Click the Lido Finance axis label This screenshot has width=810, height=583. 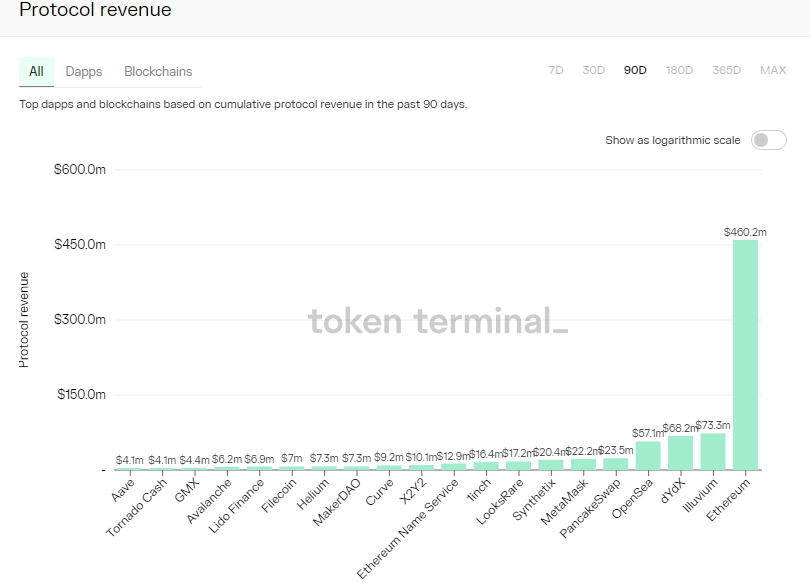236,506
